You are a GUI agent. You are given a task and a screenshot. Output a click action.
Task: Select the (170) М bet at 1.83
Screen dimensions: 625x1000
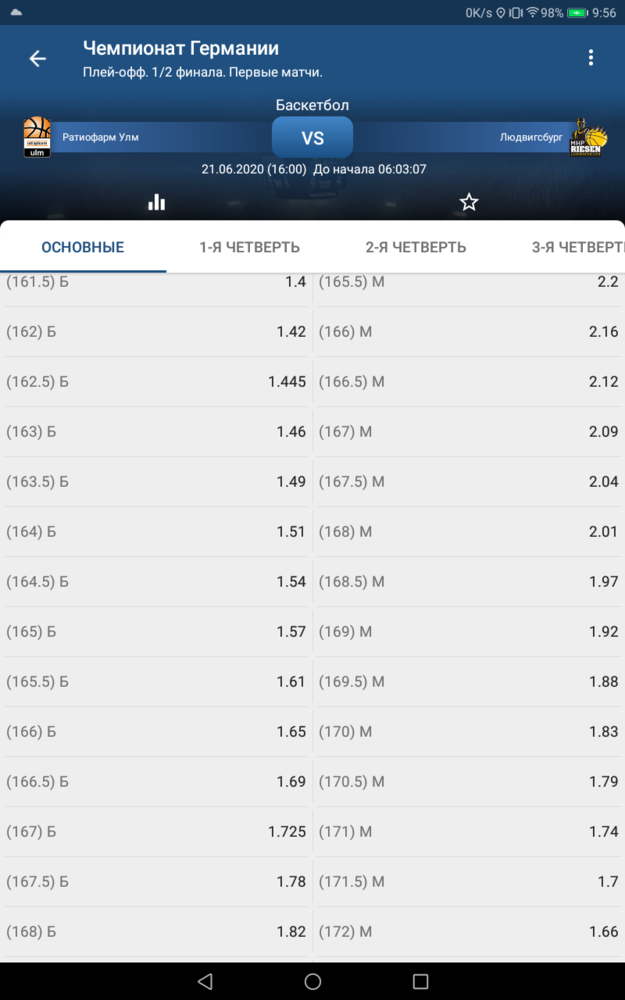tap(469, 732)
